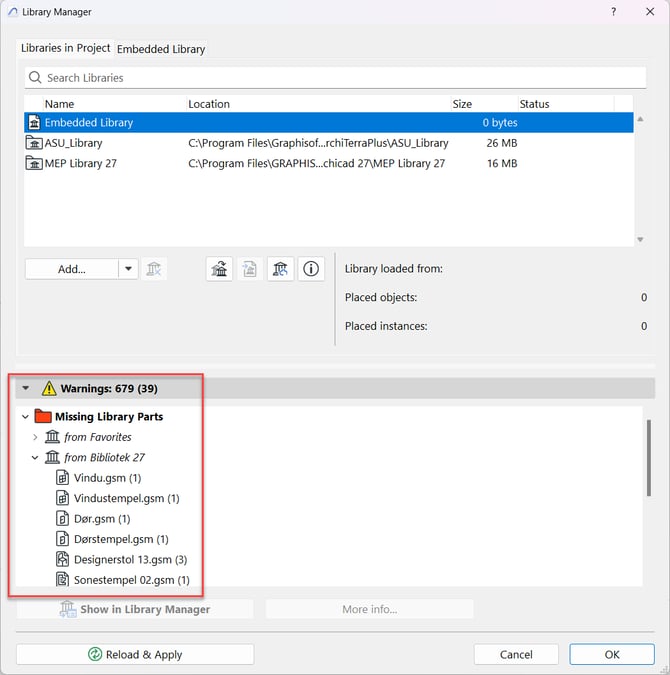Click the library button with house symbol
Image resolution: width=670 pixels, height=675 pixels.
point(220,268)
